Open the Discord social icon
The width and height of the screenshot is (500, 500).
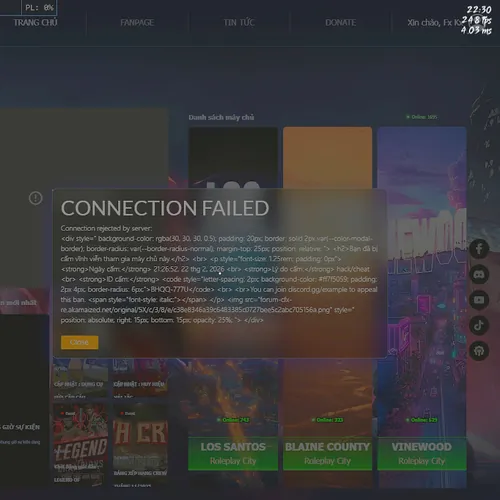pyautogui.click(x=479, y=274)
